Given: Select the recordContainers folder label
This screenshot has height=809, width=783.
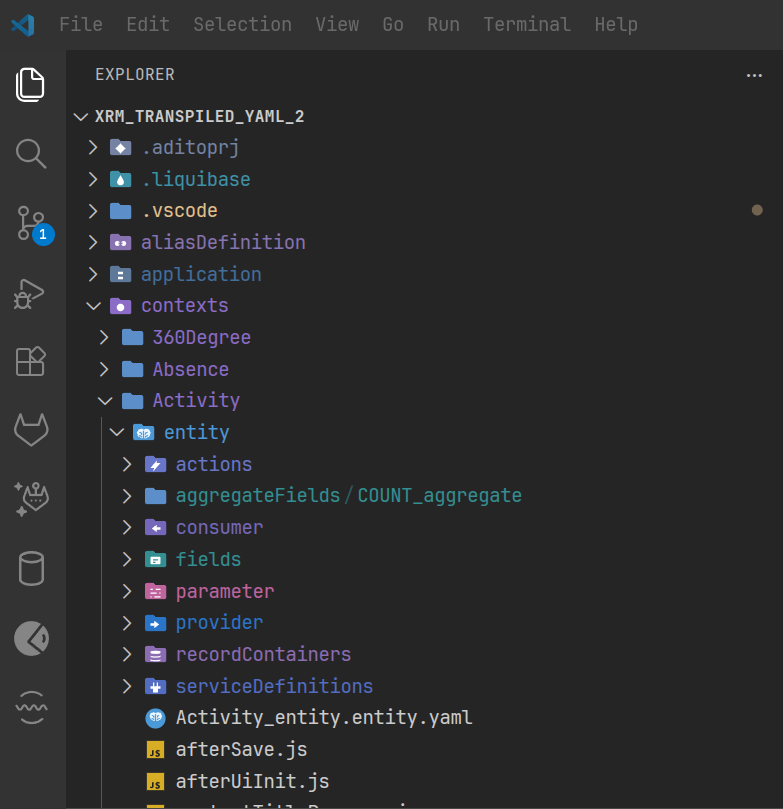Looking at the screenshot, I should point(264,655).
